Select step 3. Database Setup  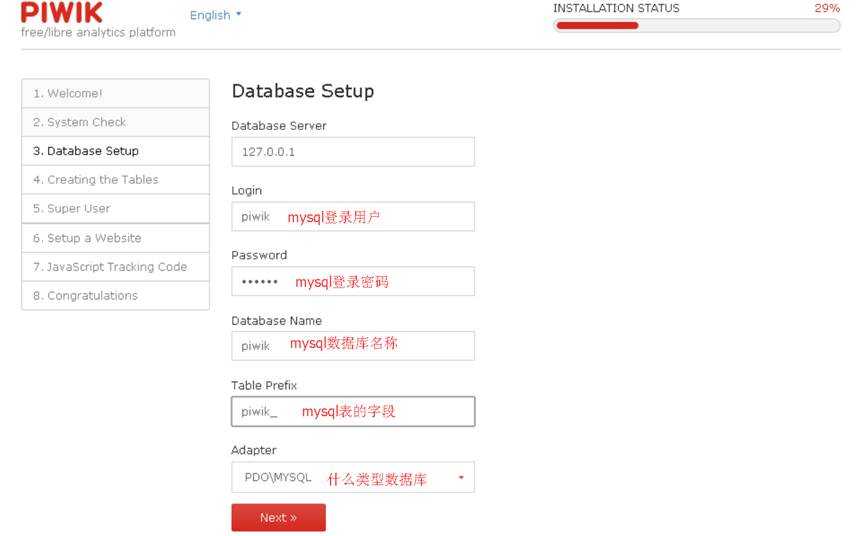pyautogui.click(x=115, y=151)
